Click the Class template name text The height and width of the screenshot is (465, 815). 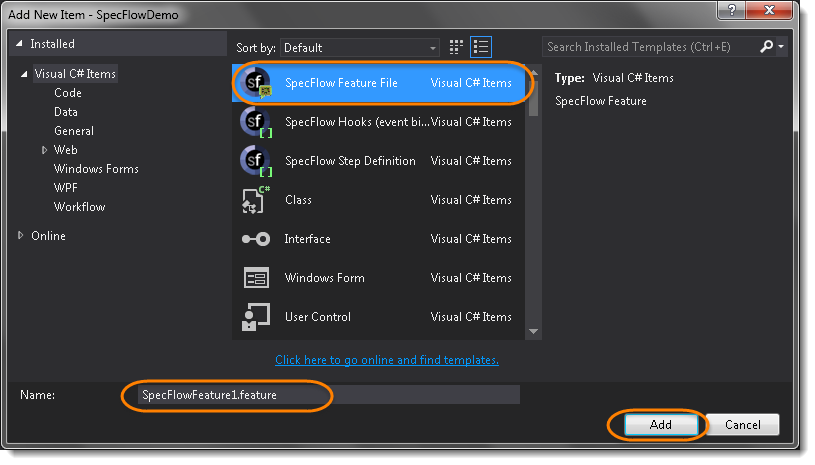coord(298,200)
